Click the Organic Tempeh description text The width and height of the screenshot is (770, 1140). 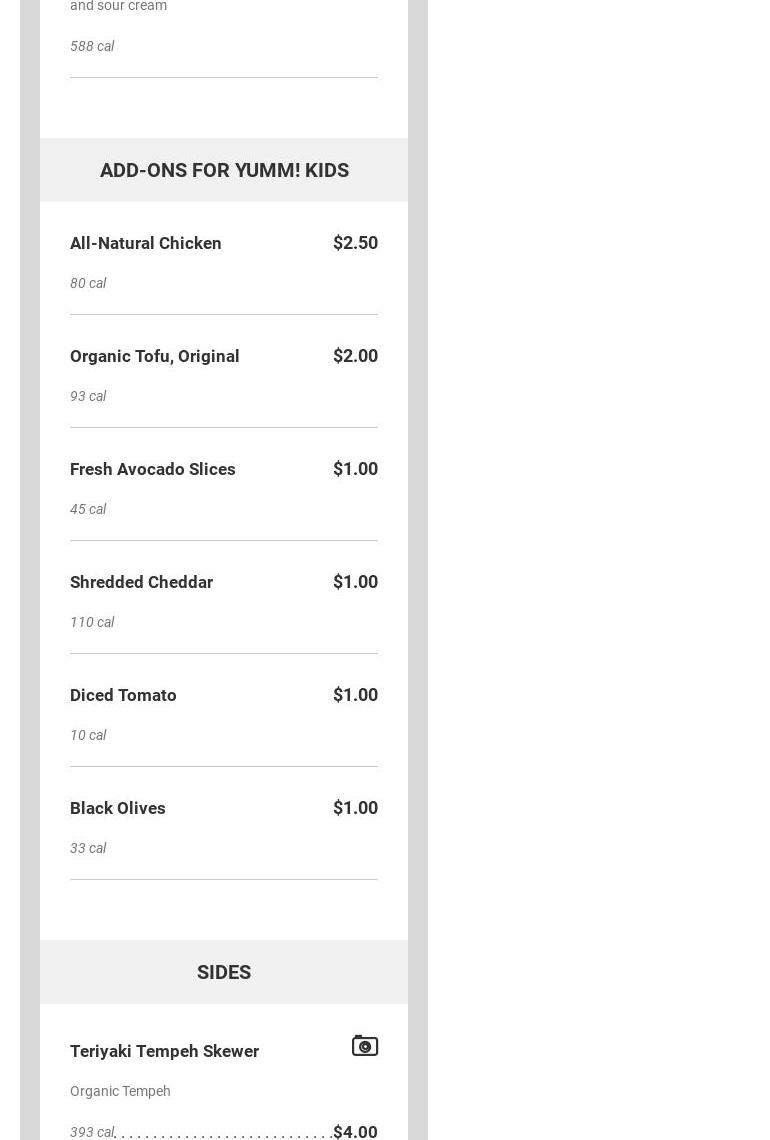coord(120,1091)
